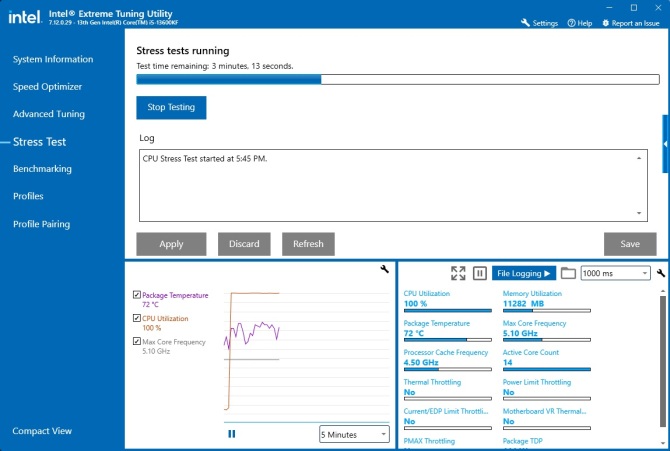Screen dimensions: 670x451
Task: Expand the collapsed right side panel arrow
Action: click(x=665, y=144)
